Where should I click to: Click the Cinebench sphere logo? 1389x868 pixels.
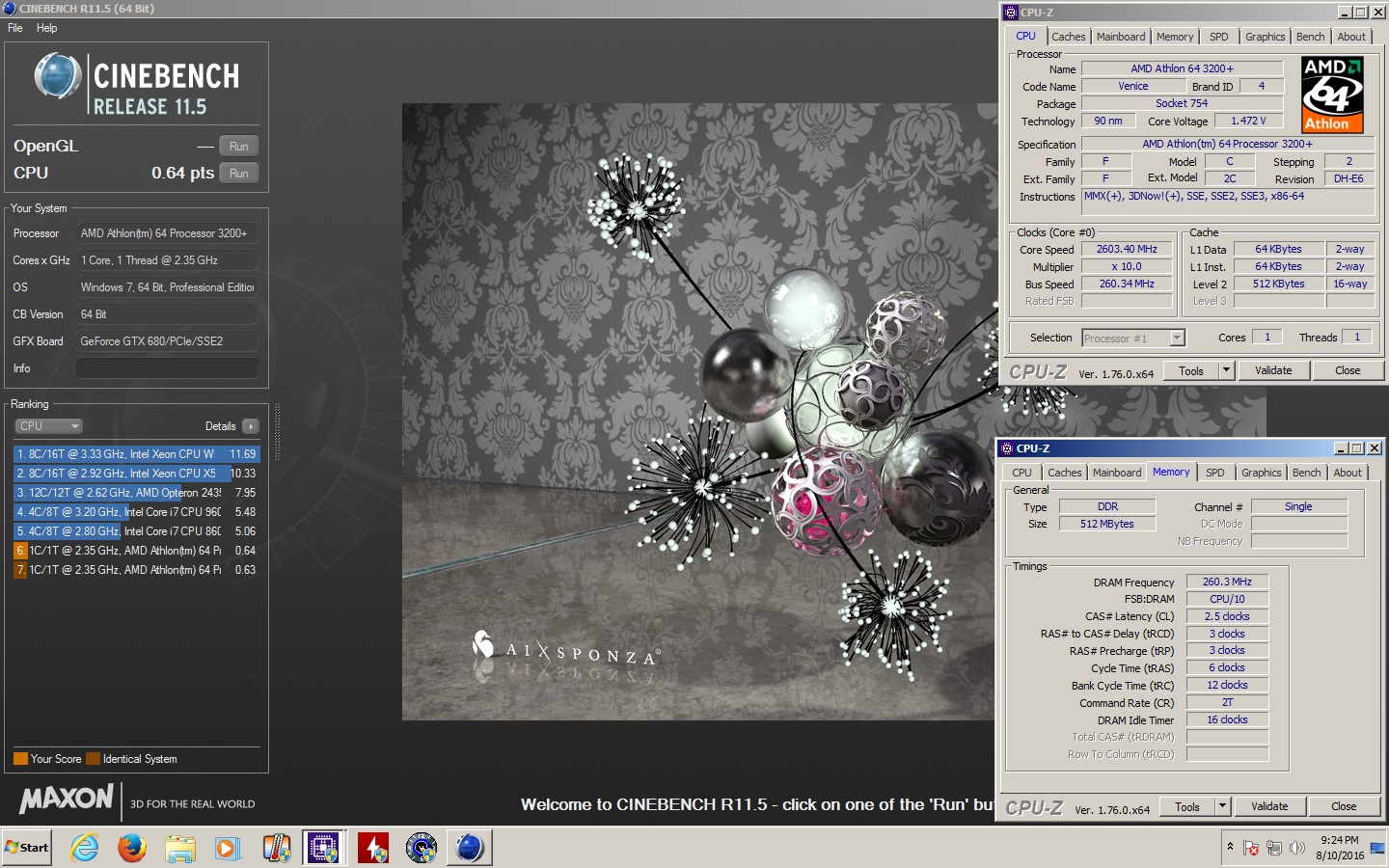pyautogui.click(x=58, y=76)
